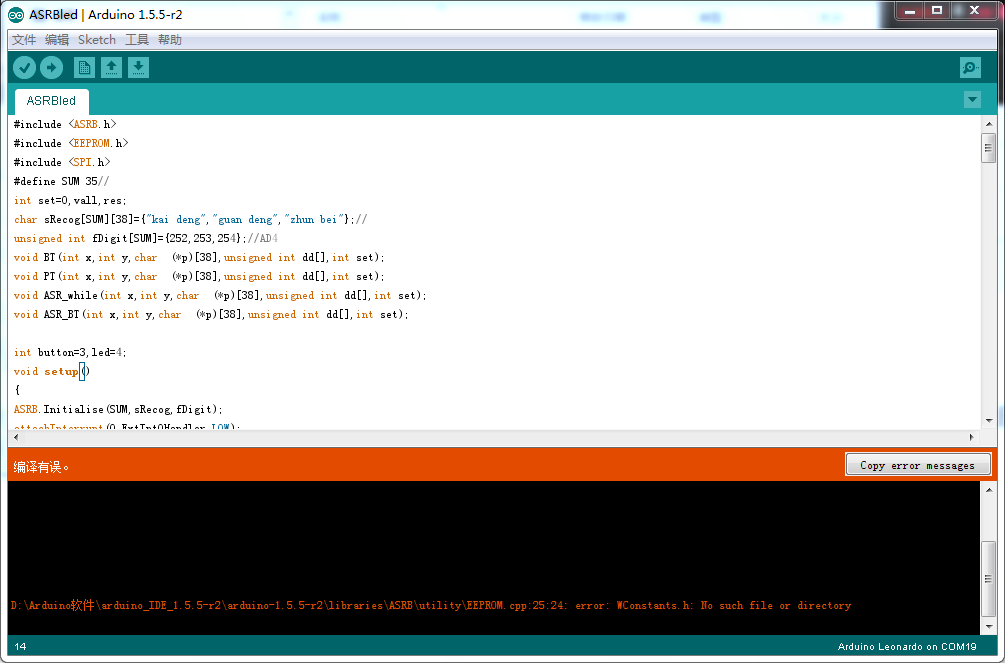The width and height of the screenshot is (1005, 663).
Task: Click the console scrollbar thumb
Action: [988, 579]
